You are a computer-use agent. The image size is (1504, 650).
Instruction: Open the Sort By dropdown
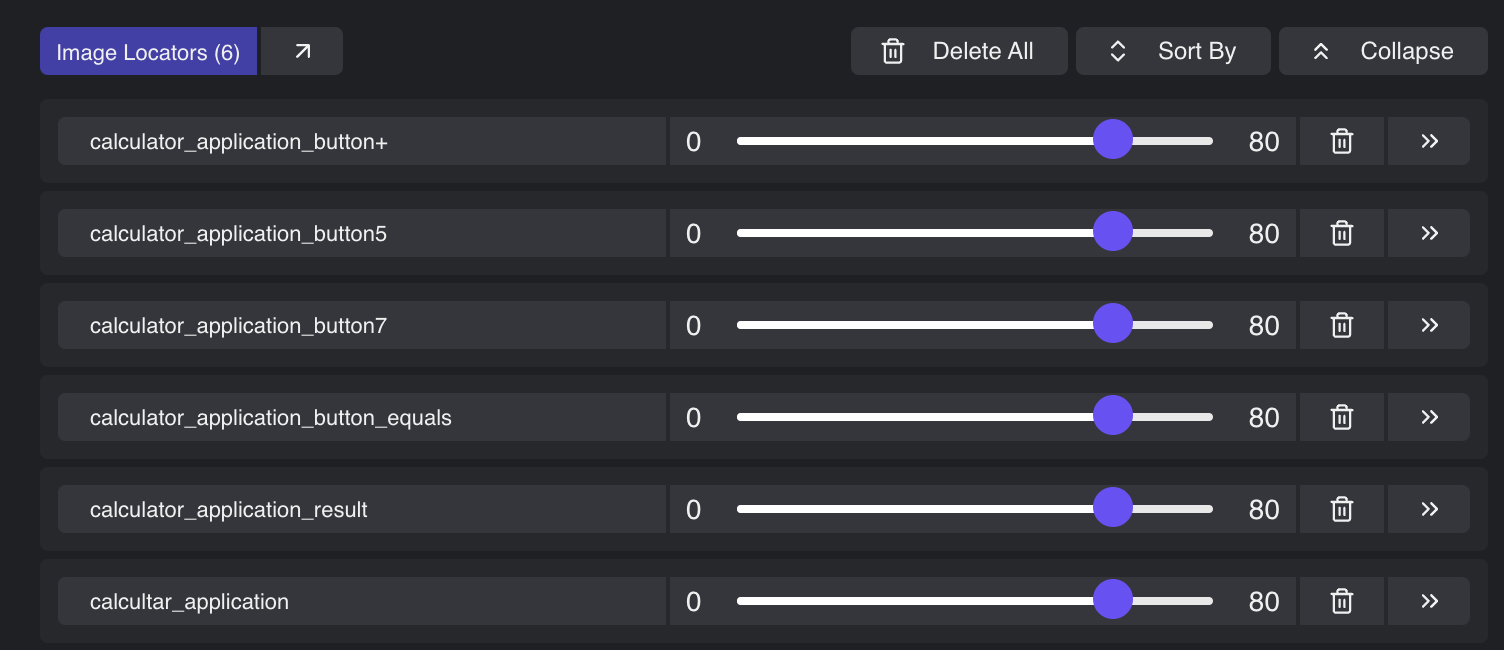[x=1173, y=51]
